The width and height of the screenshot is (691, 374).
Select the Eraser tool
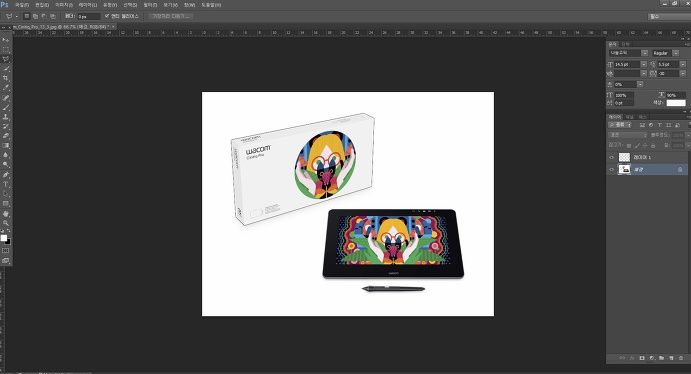pyautogui.click(x=6, y=136)
